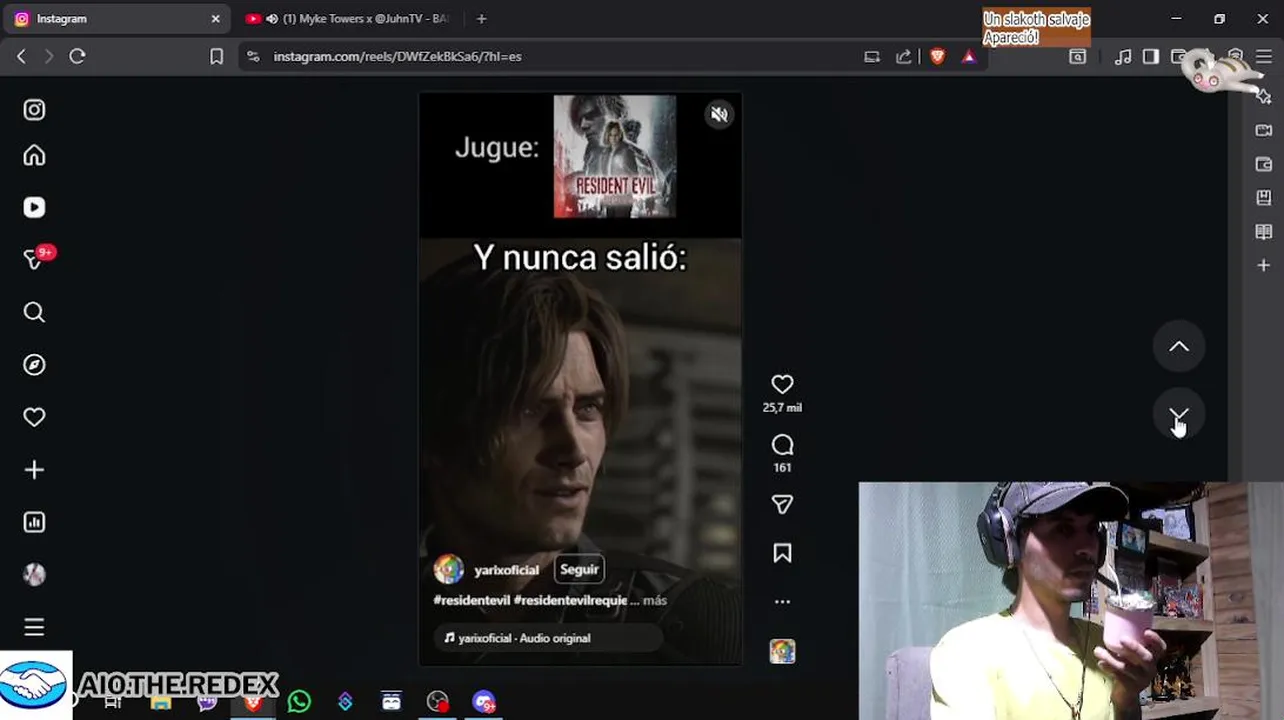Open OBS Studio from the taskbar
This screenshot has height=720, width=1284.
pyautogui.click(x=438, y=702)
